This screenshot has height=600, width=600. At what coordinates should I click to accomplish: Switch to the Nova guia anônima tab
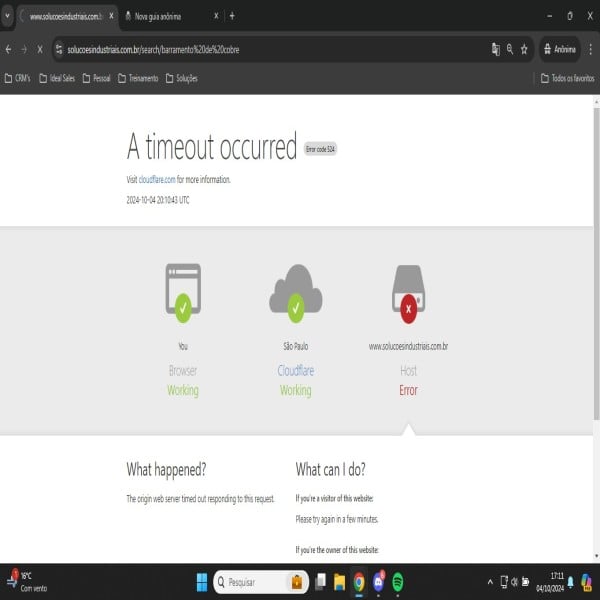click(x=158, y=16)
